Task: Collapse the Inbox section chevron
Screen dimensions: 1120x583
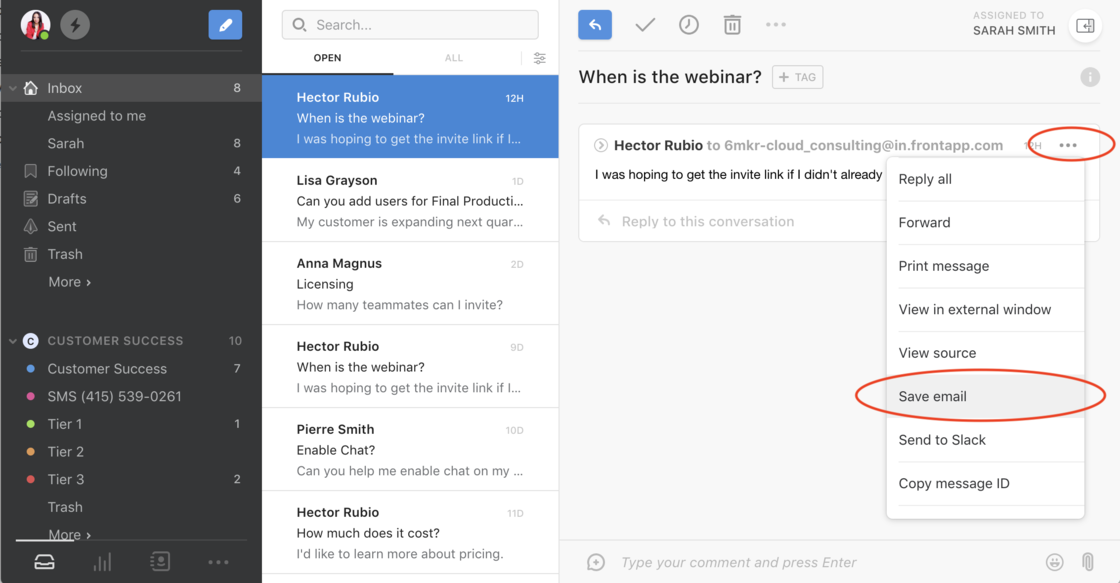Action: [x=12, y=87]
